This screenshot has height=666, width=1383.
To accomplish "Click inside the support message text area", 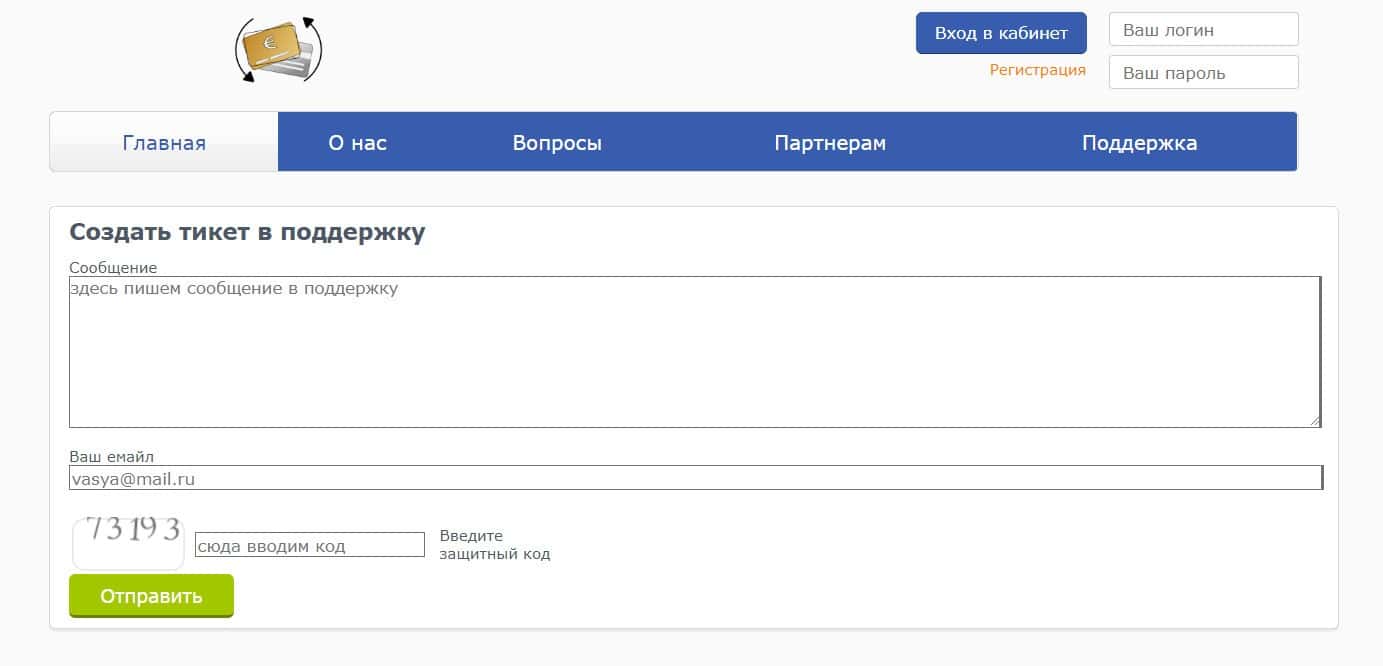I will 694,352.
